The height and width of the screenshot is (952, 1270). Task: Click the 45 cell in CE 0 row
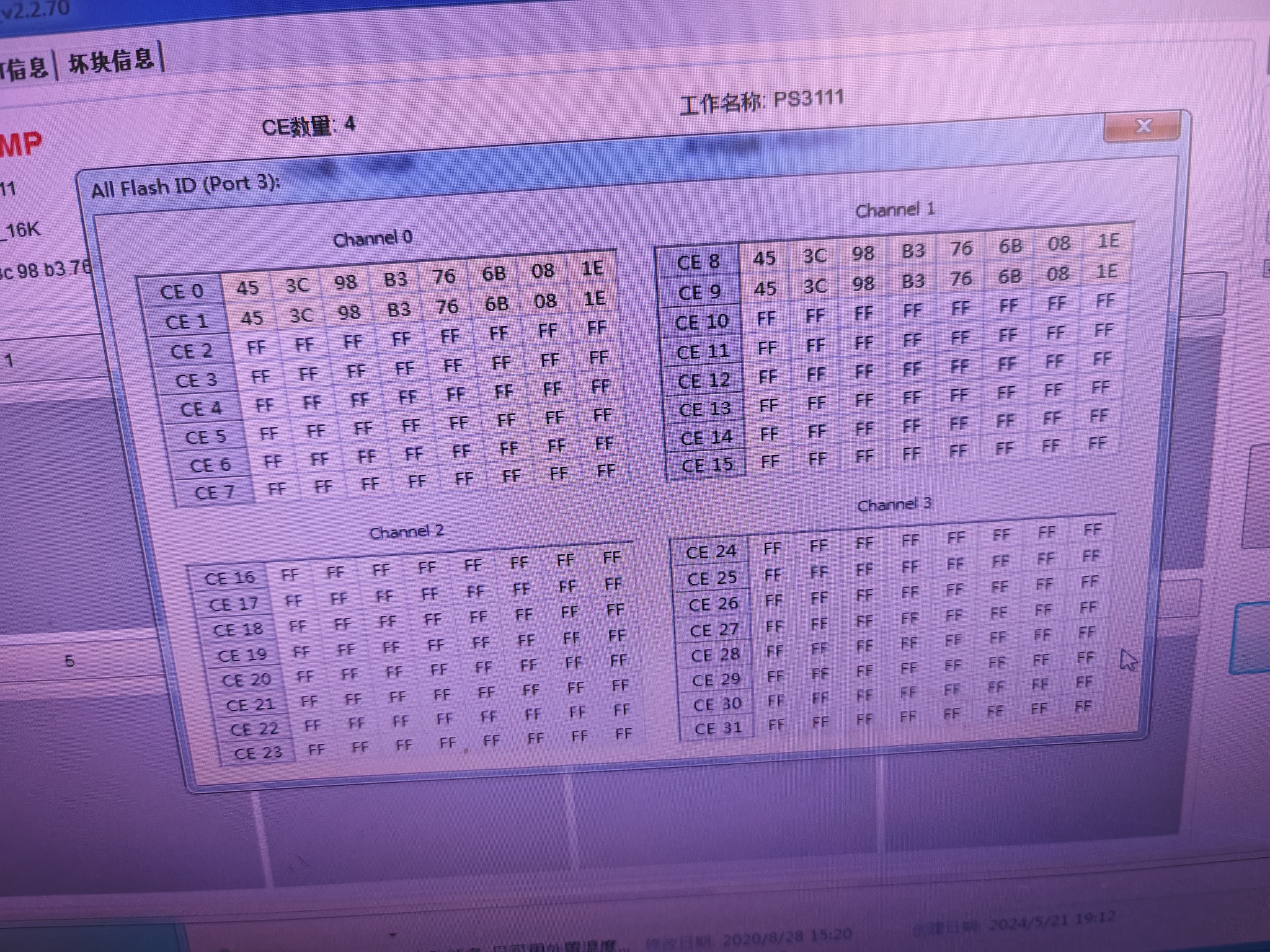[x=247, y=288]
